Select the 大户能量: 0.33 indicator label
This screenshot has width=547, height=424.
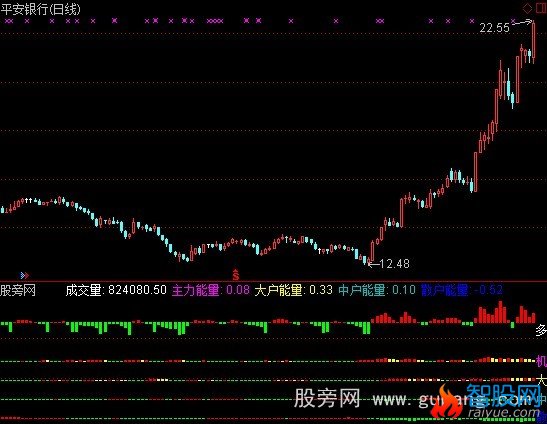point(293,290)
